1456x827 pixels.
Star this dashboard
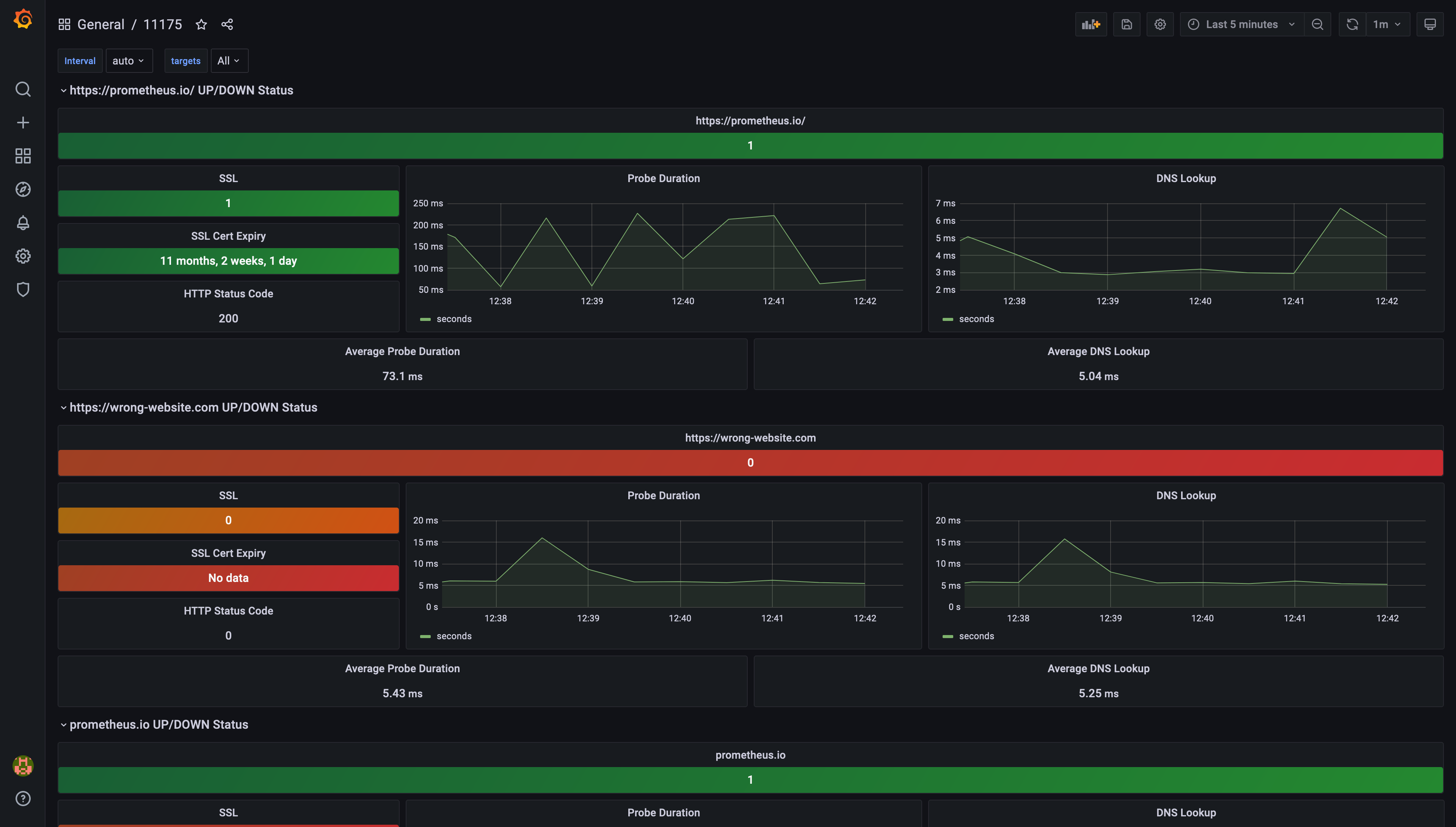201,24
